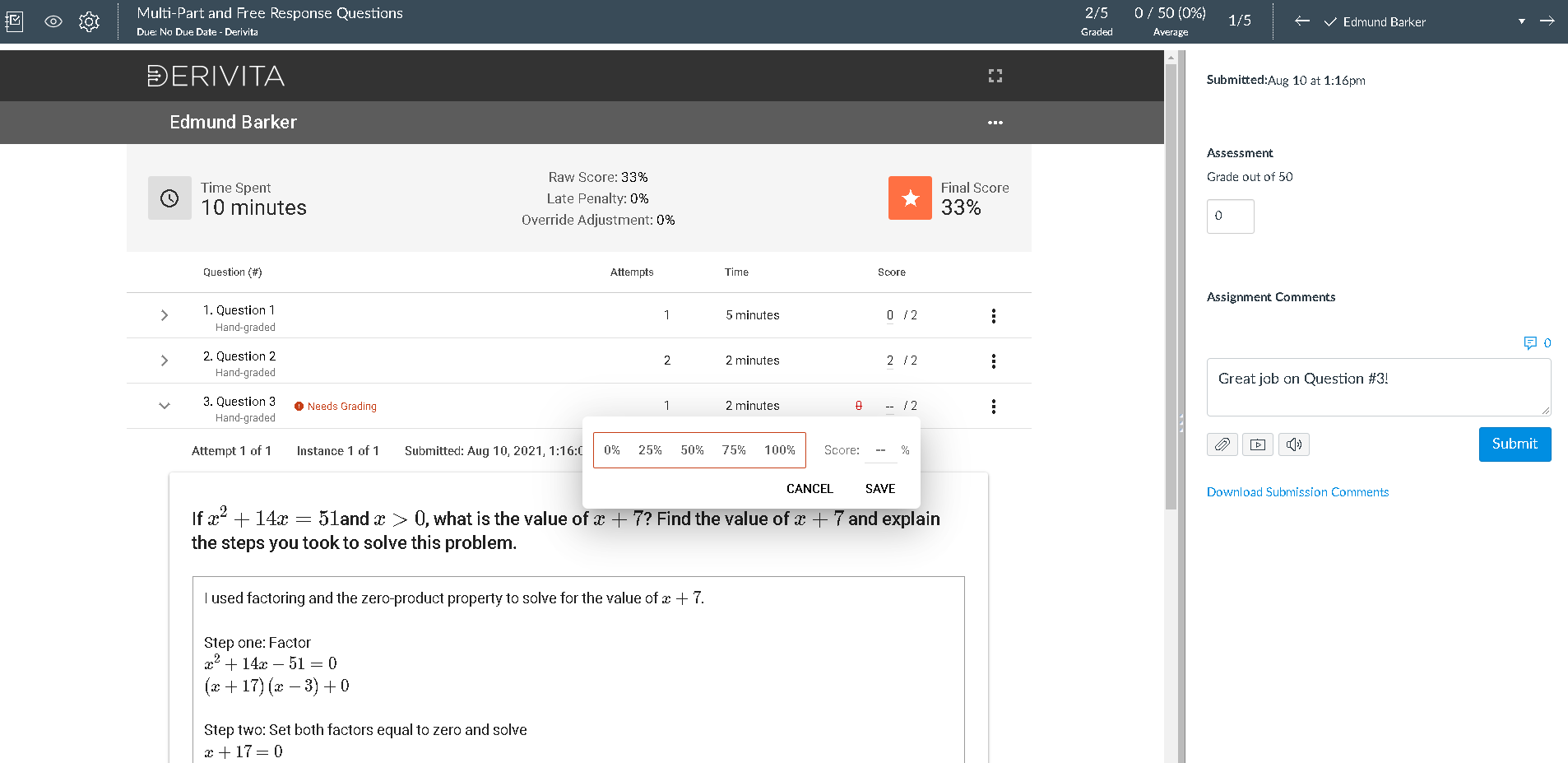Click the Time column header
This screenshot has height=763, width=1568.
pos(736,272)
